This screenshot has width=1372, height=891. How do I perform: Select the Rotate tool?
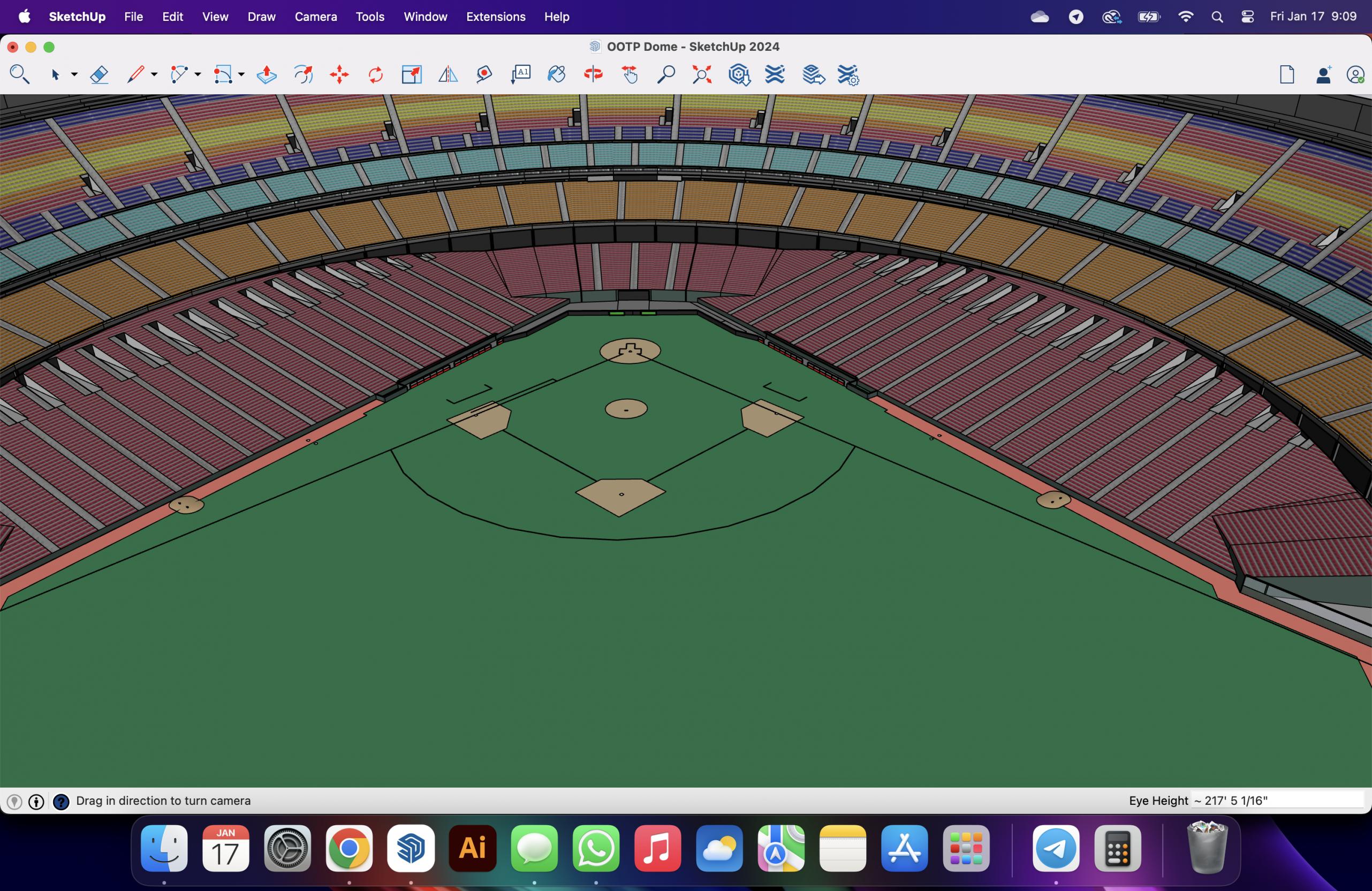click(x=375, y=75)
